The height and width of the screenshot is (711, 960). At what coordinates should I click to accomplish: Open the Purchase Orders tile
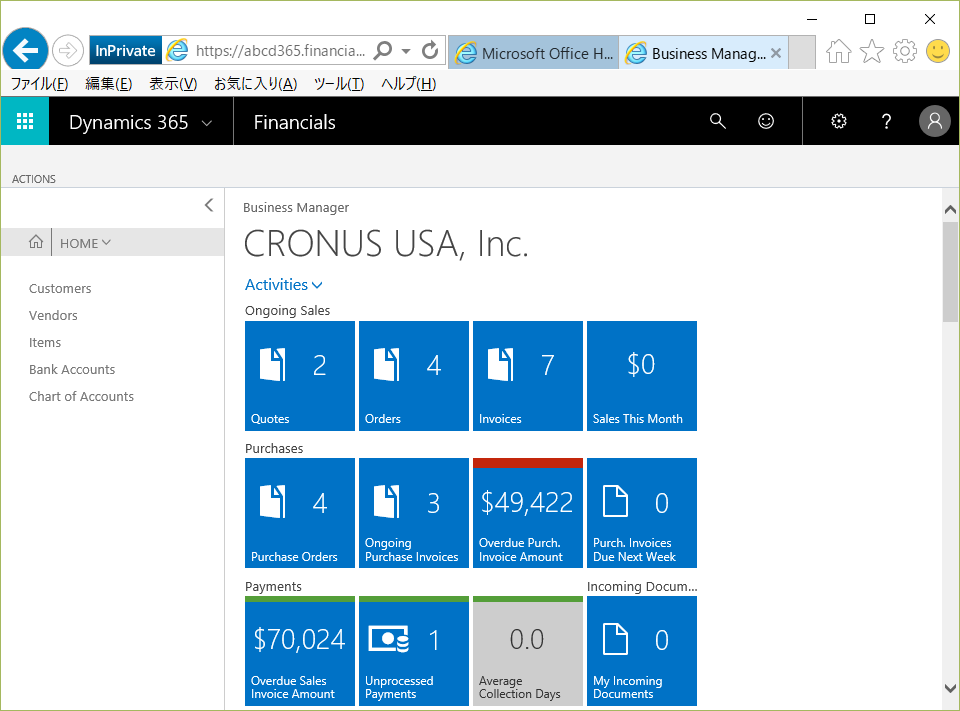300,513
